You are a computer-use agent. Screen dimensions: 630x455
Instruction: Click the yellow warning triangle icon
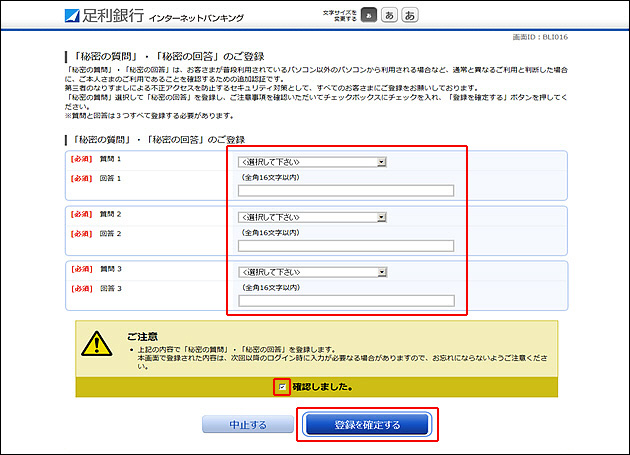click(x=98, y=344)
